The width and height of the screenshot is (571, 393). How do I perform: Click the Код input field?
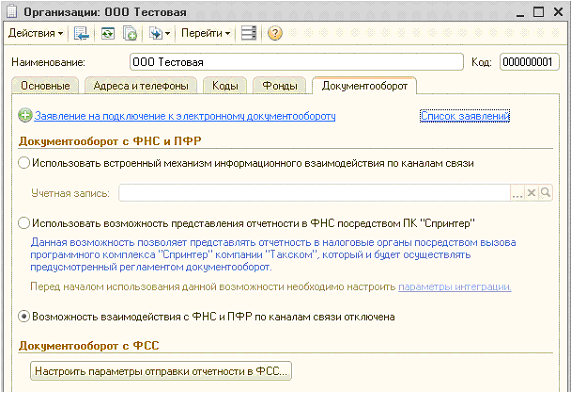point(529,62)
